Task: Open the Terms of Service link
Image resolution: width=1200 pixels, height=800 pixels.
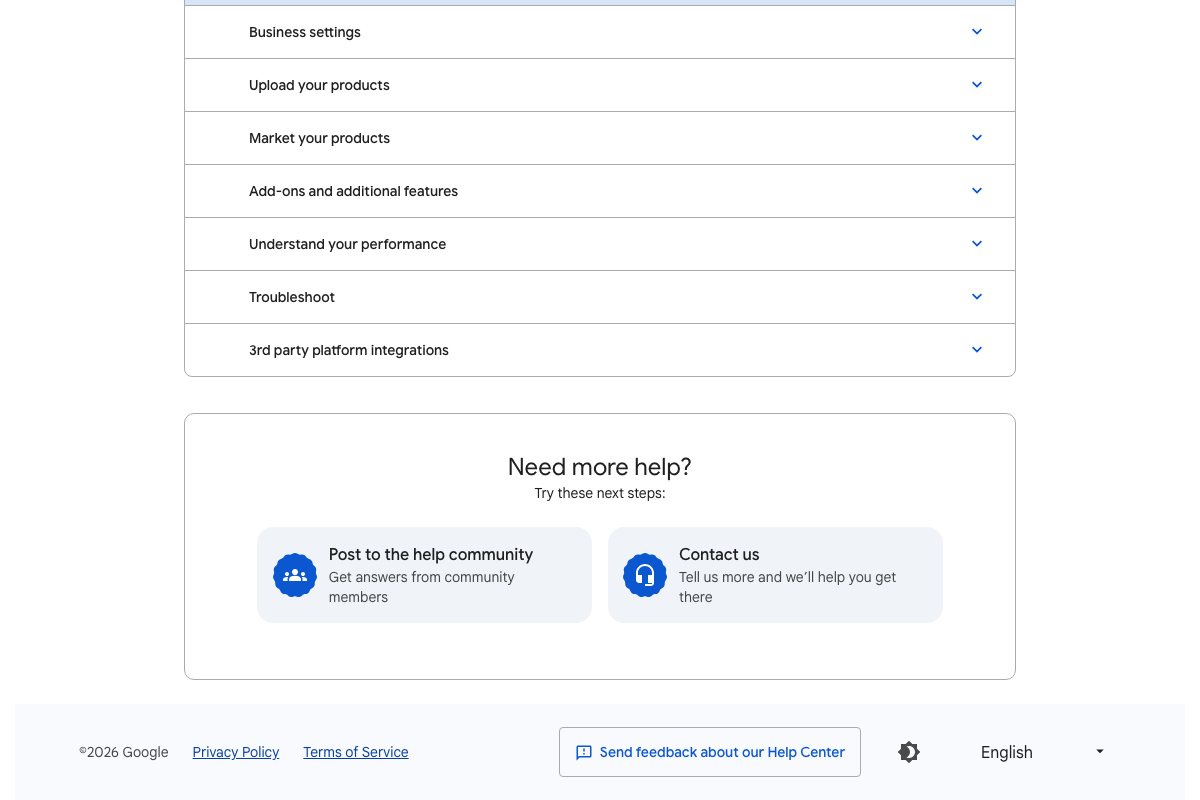Action: pyautogui.click(x=356, y=752)
